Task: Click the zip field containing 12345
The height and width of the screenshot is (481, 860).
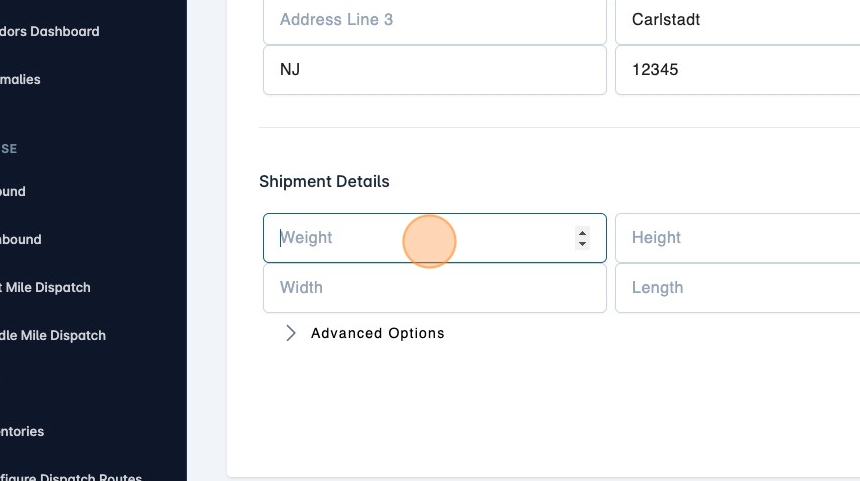Action: tap(736, 70)
